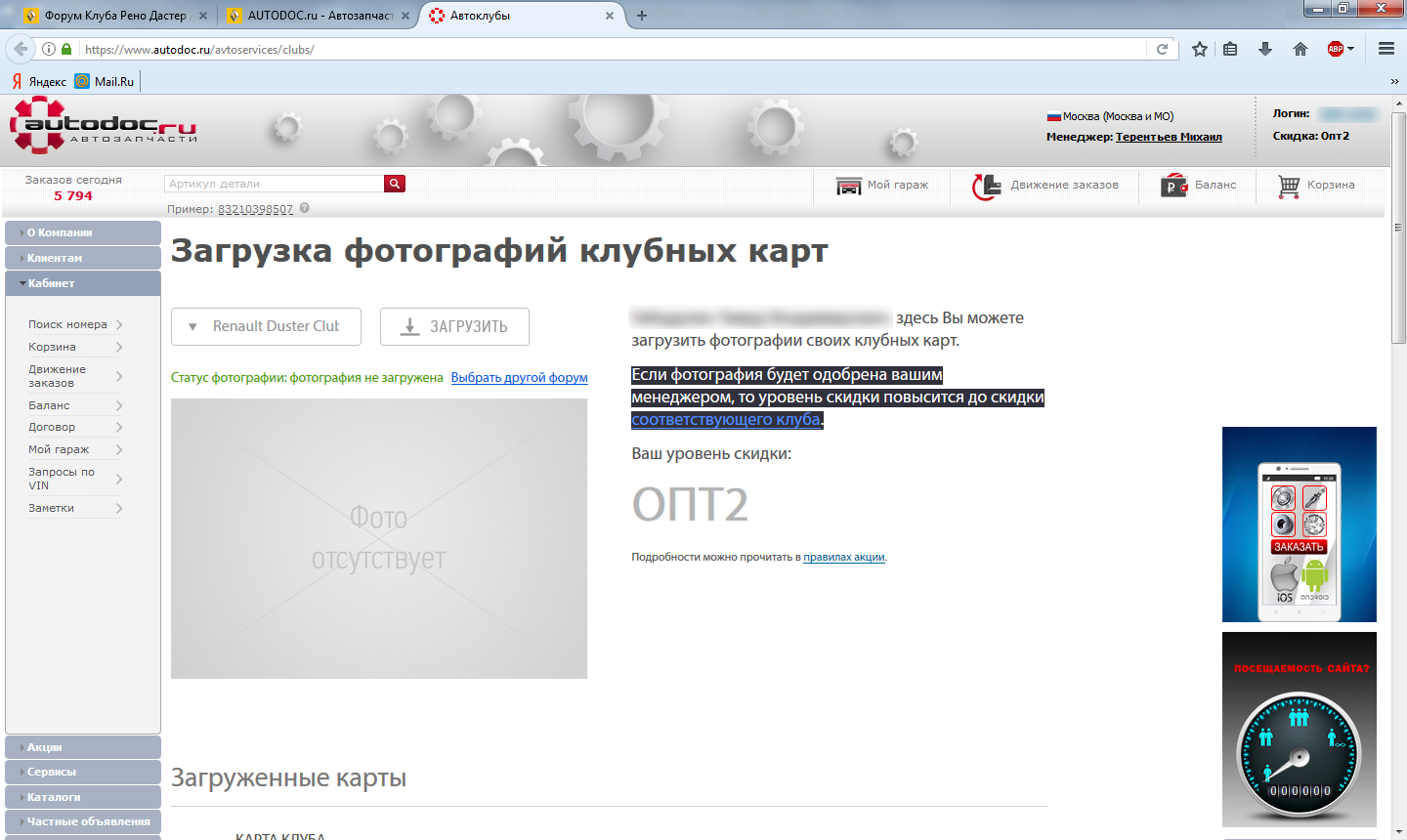Open the правилах акции link
This screenshot has width=1407, height=840.
(843, 557)
